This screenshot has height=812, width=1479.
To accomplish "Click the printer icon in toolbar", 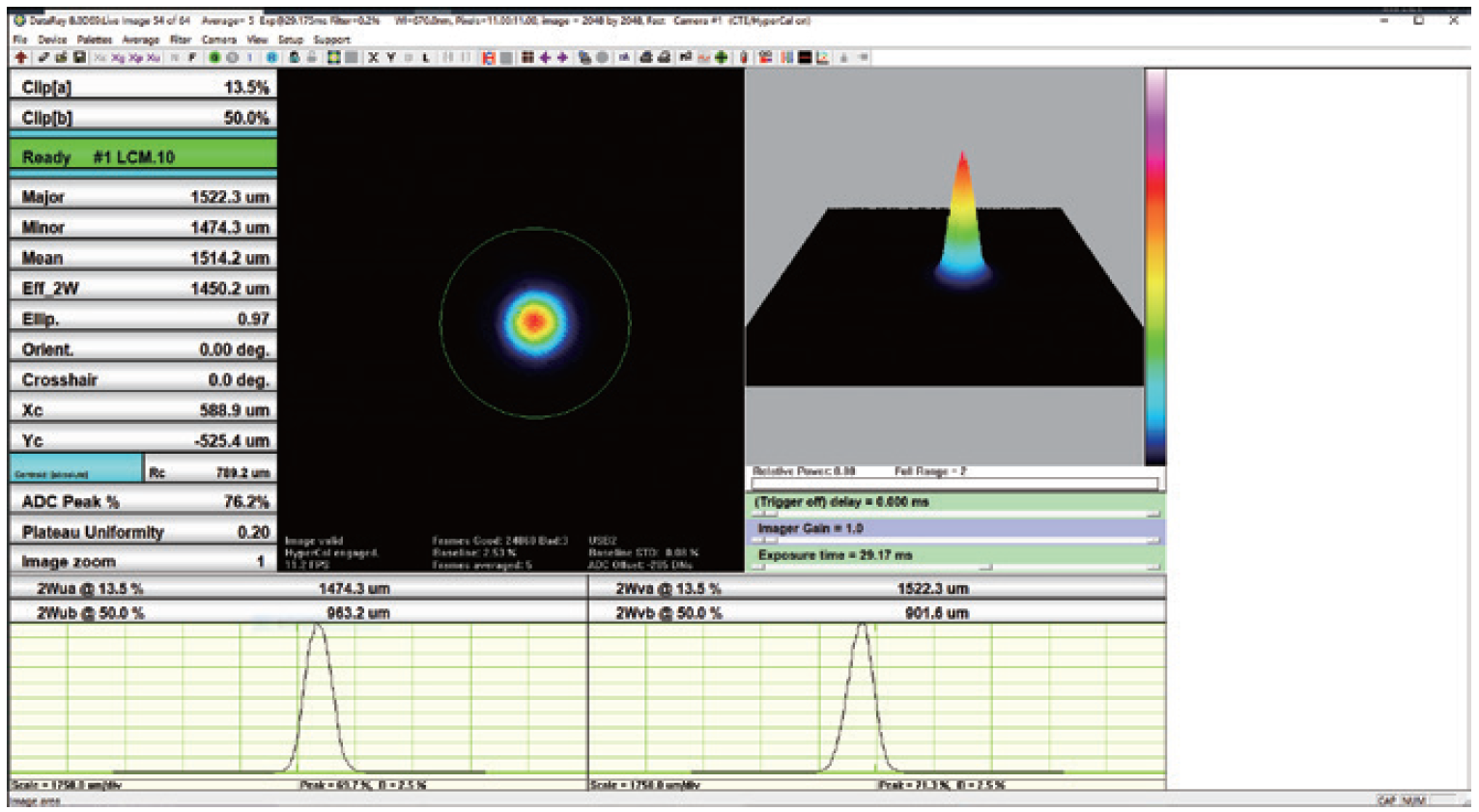I will [646, 58].
